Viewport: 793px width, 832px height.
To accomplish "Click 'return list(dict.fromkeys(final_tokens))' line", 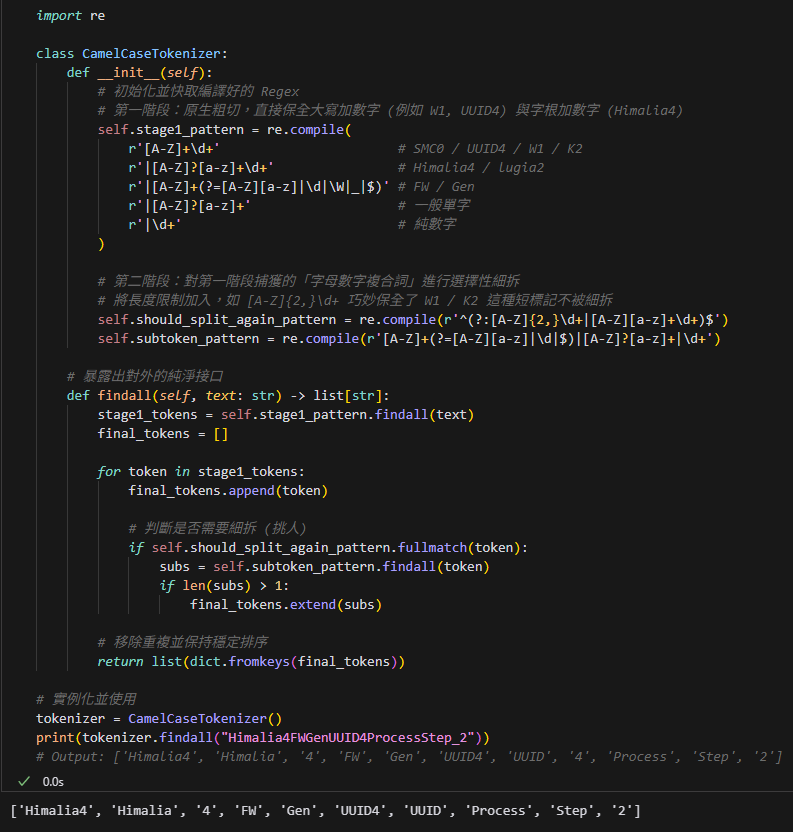I will click(x=251, y=661).
